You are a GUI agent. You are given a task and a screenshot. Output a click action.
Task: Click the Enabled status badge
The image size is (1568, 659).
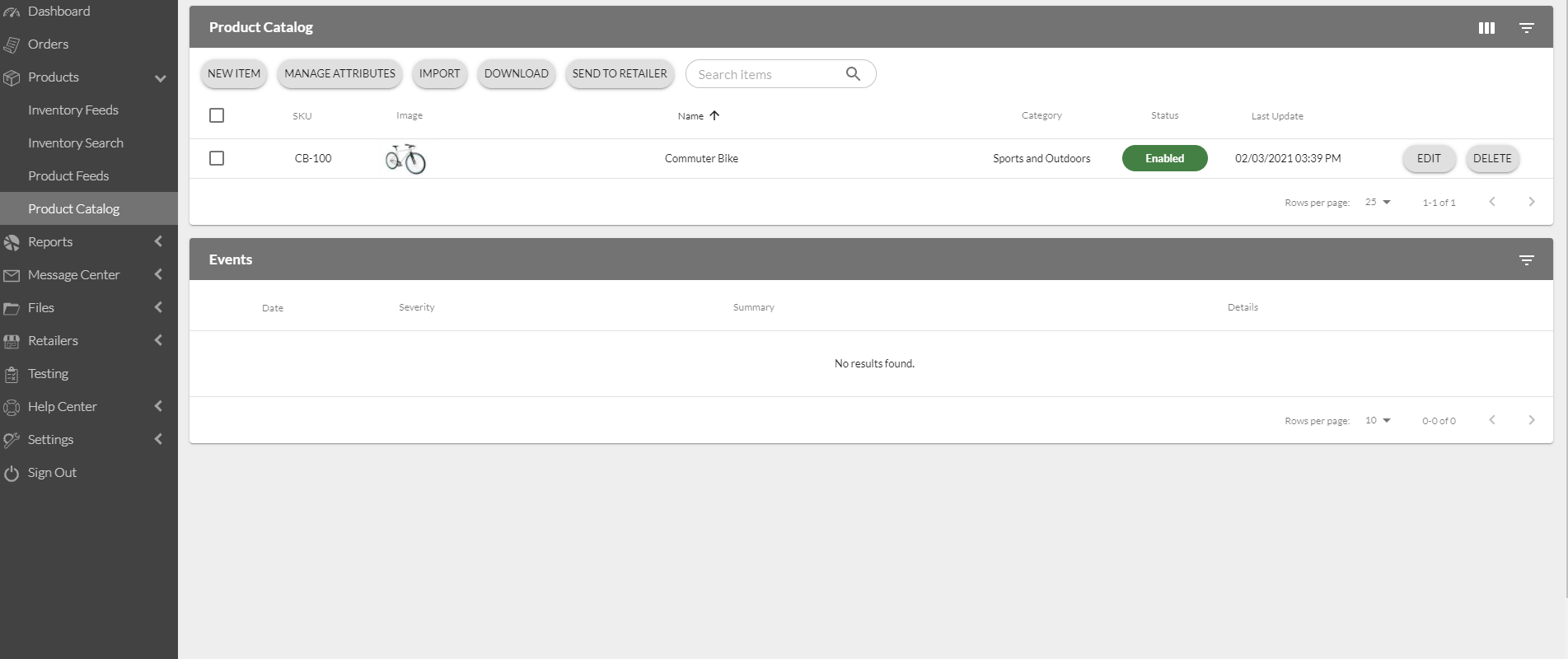click(x=1164, y=158)
